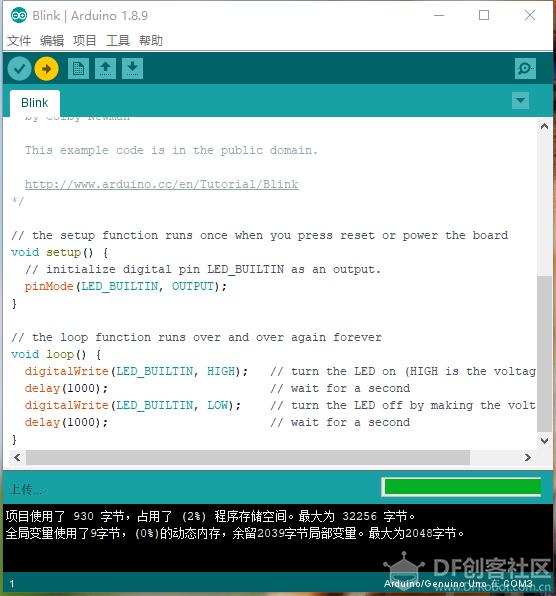
Task: Open the 编辑 menu
Action: [52, 40]
